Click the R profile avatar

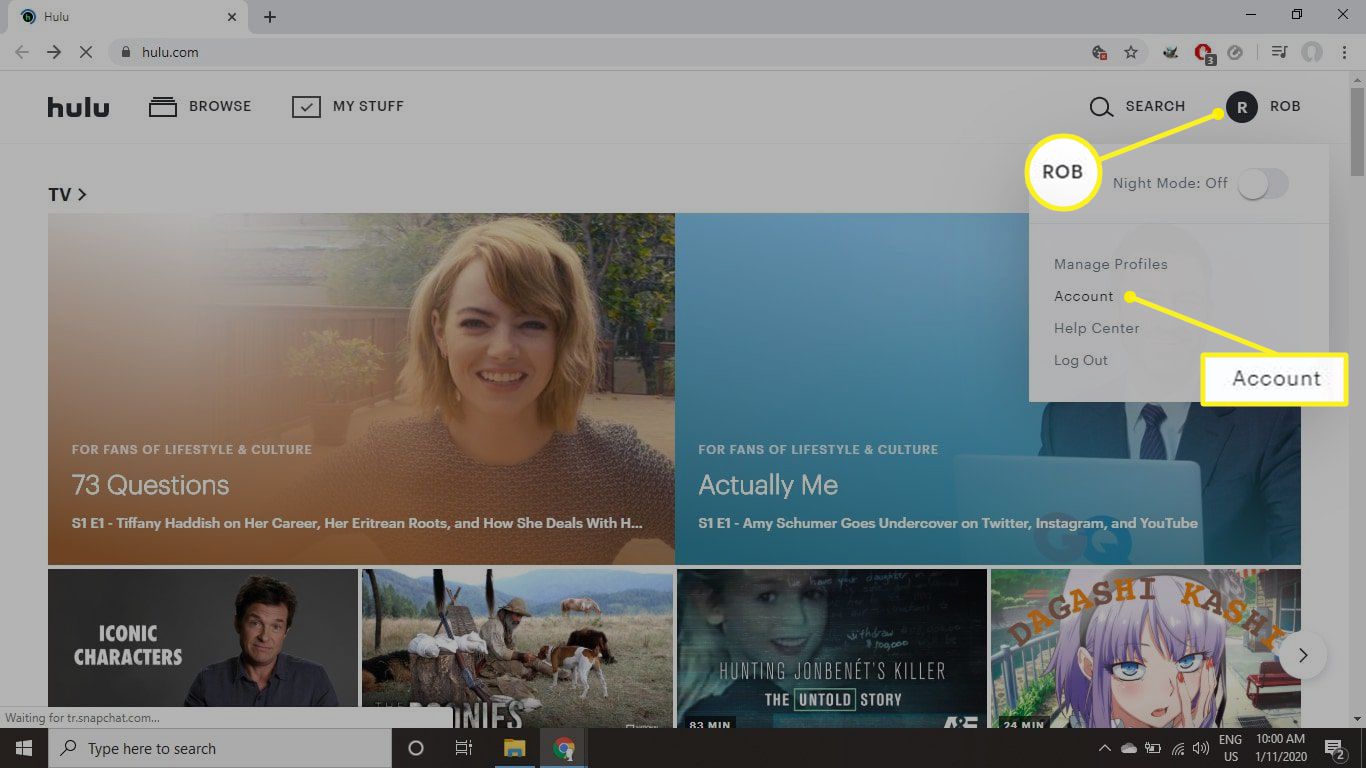click(x=1241, y=107)
